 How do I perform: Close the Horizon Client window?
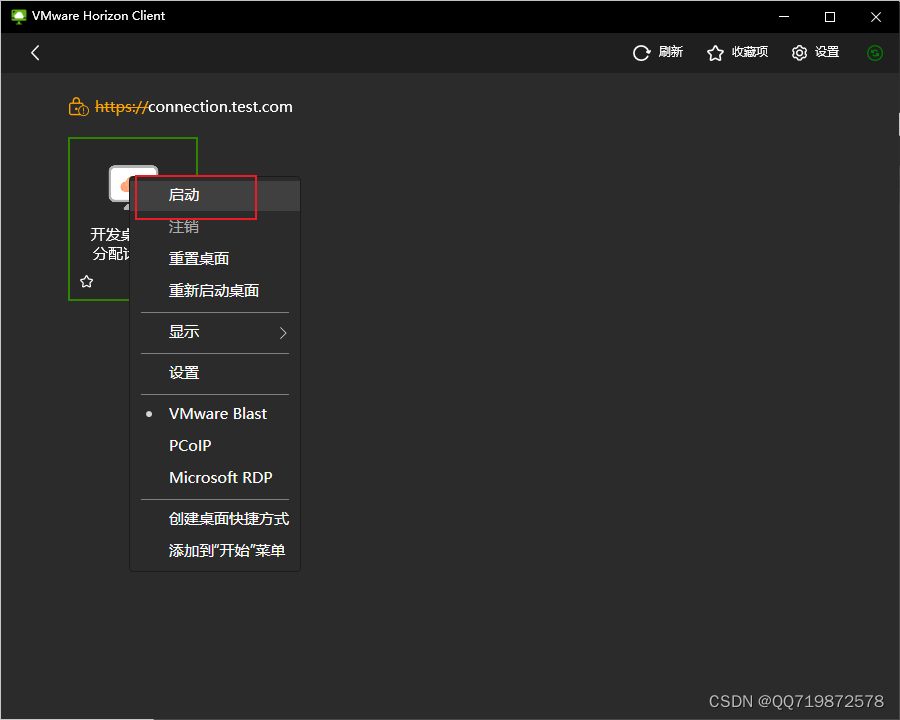tap(876, 17)
